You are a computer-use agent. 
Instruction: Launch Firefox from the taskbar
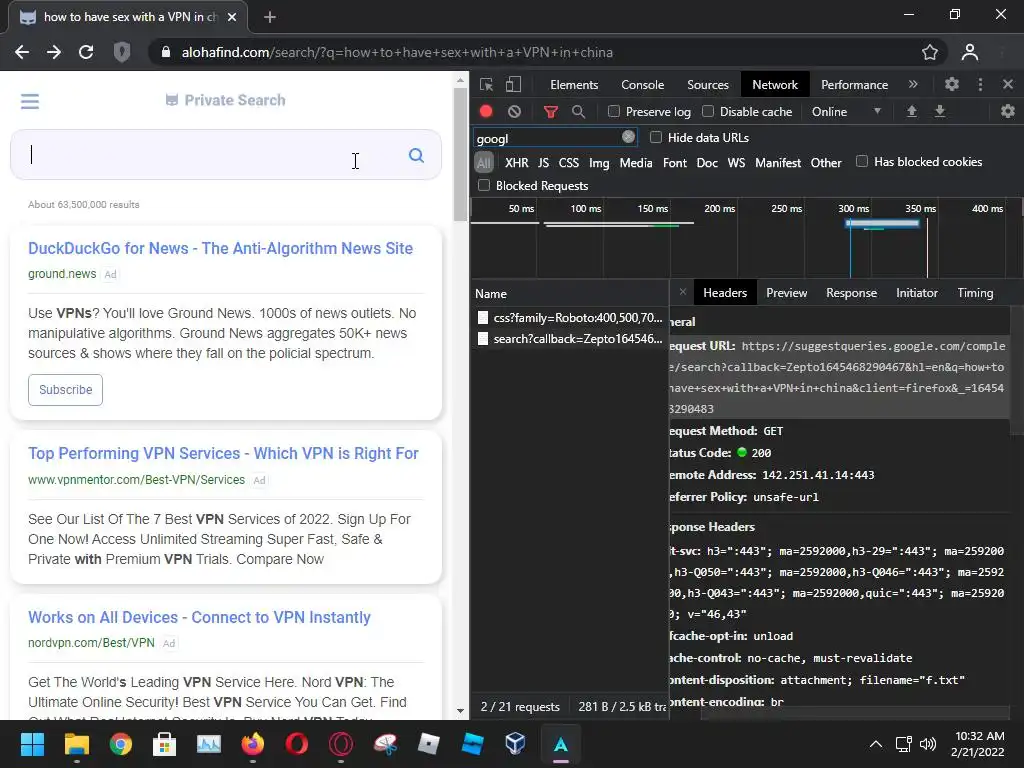[x=253, y=744]
